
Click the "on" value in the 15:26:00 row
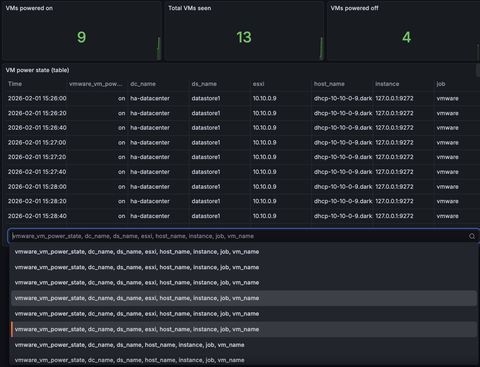click(122, 98)
